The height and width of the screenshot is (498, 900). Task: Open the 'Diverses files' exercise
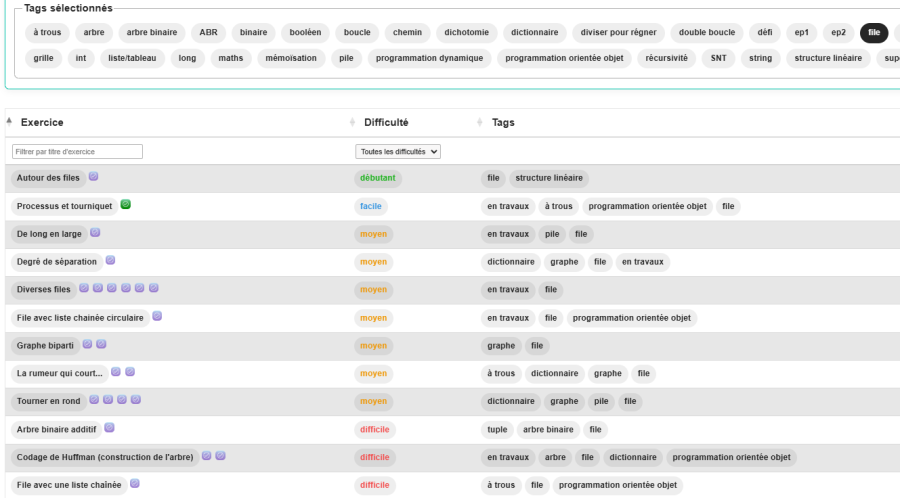click(x=44, y=290)
